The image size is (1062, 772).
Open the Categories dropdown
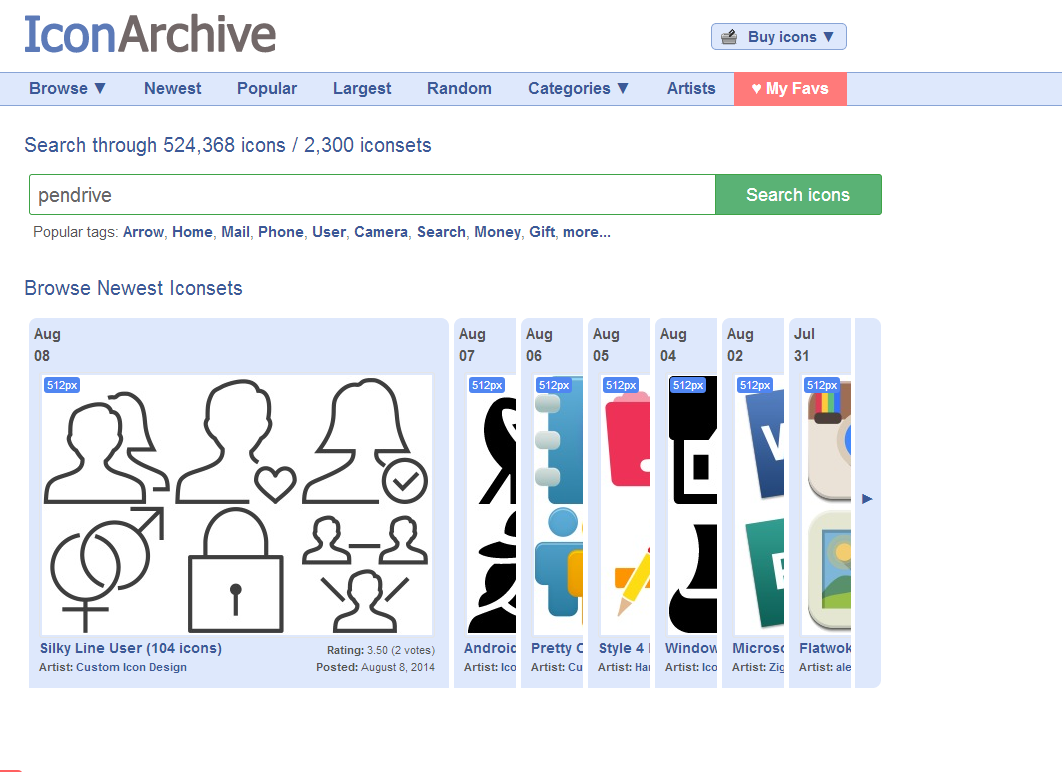coord(578,88)
